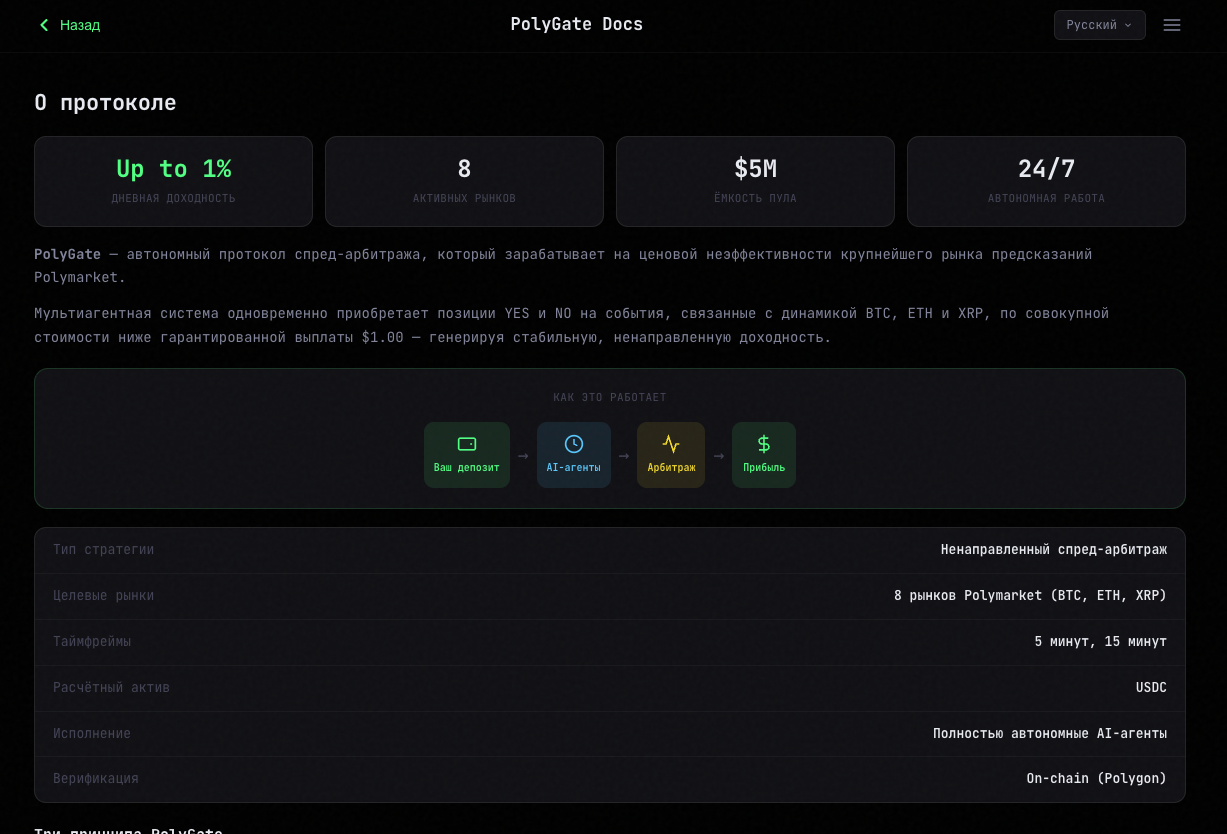Click the О протоколе heading
1227x834 pixels.
click(x=105, y=103)
